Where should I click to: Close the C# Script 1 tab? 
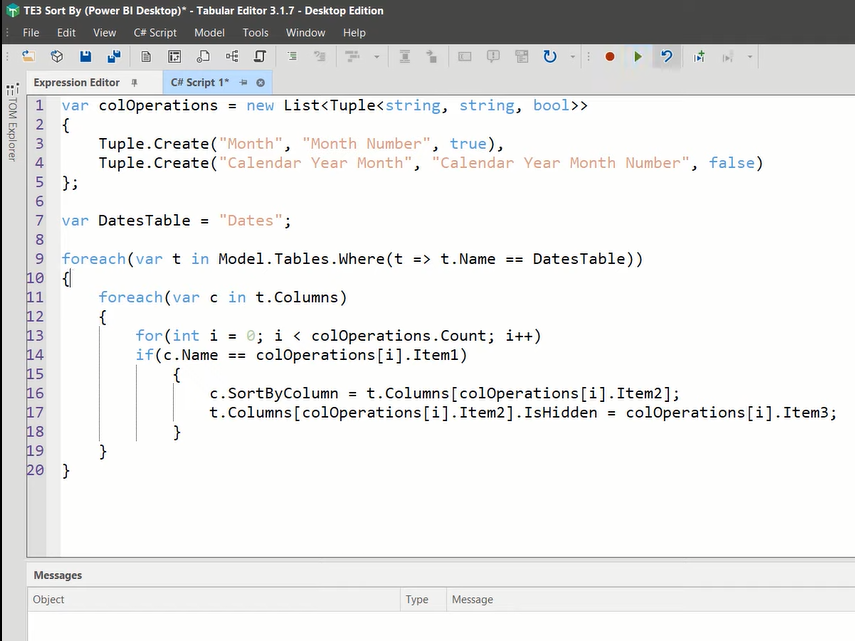pos(261,82)
